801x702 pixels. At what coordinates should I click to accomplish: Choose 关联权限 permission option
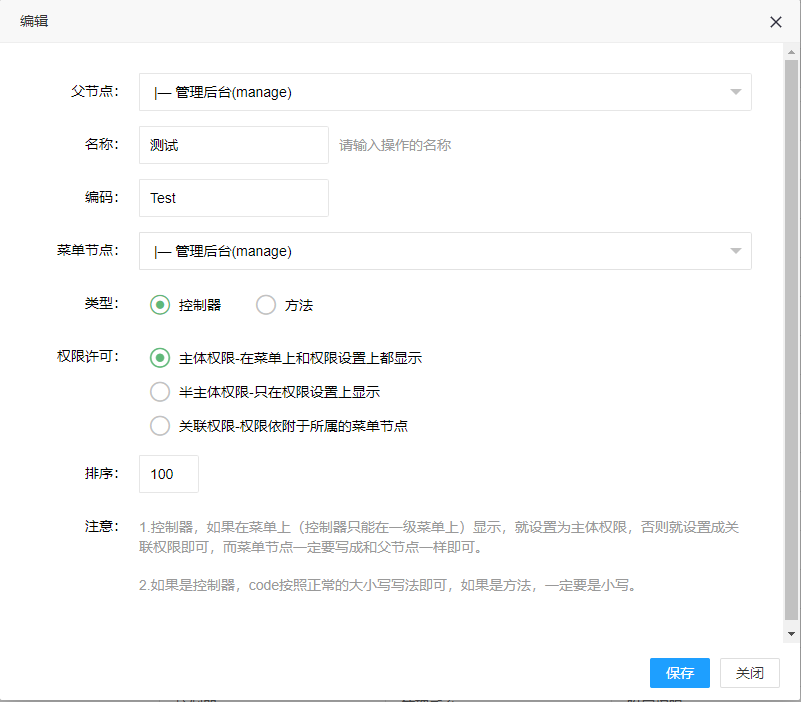160,426
